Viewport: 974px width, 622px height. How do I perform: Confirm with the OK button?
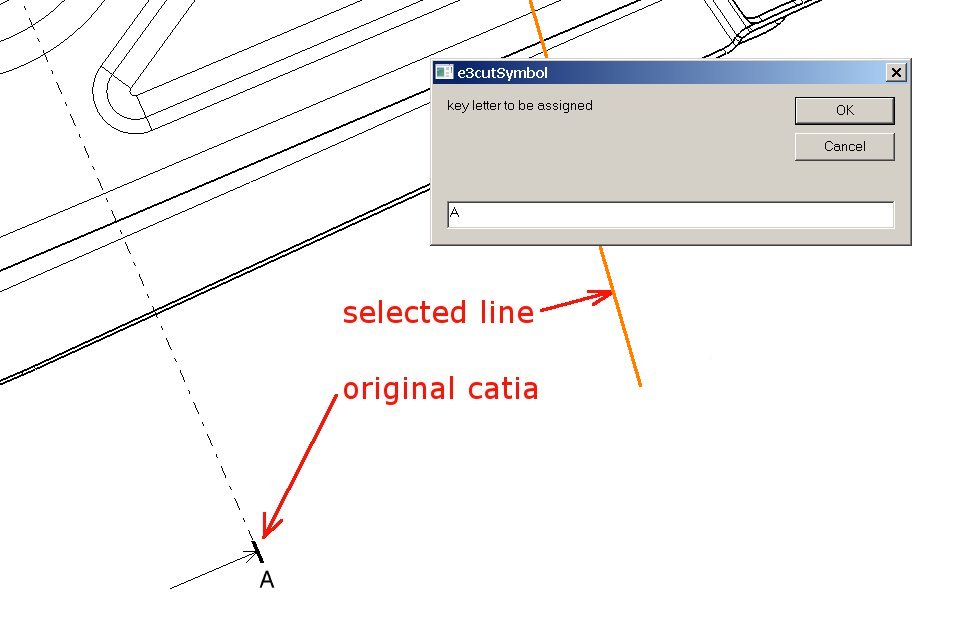(x=844, y=111)
